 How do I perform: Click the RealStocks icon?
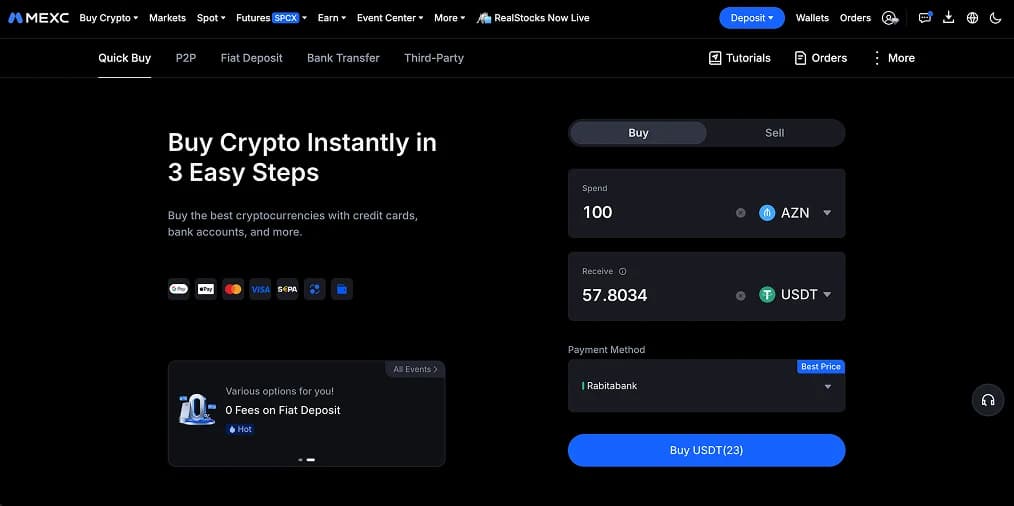[x=484, y=18]
